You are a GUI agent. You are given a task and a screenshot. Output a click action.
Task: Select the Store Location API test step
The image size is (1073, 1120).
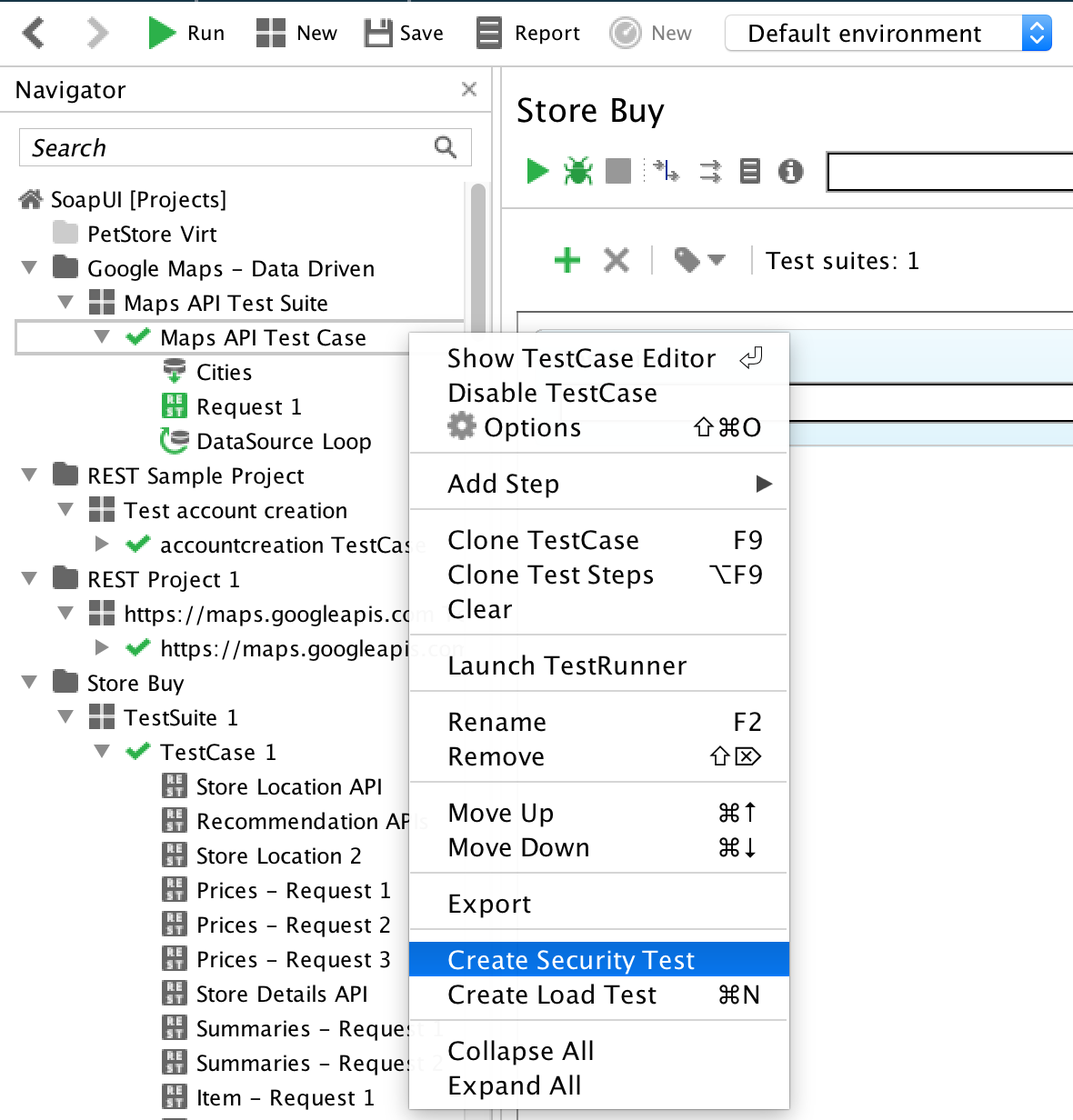pos(288,786)
